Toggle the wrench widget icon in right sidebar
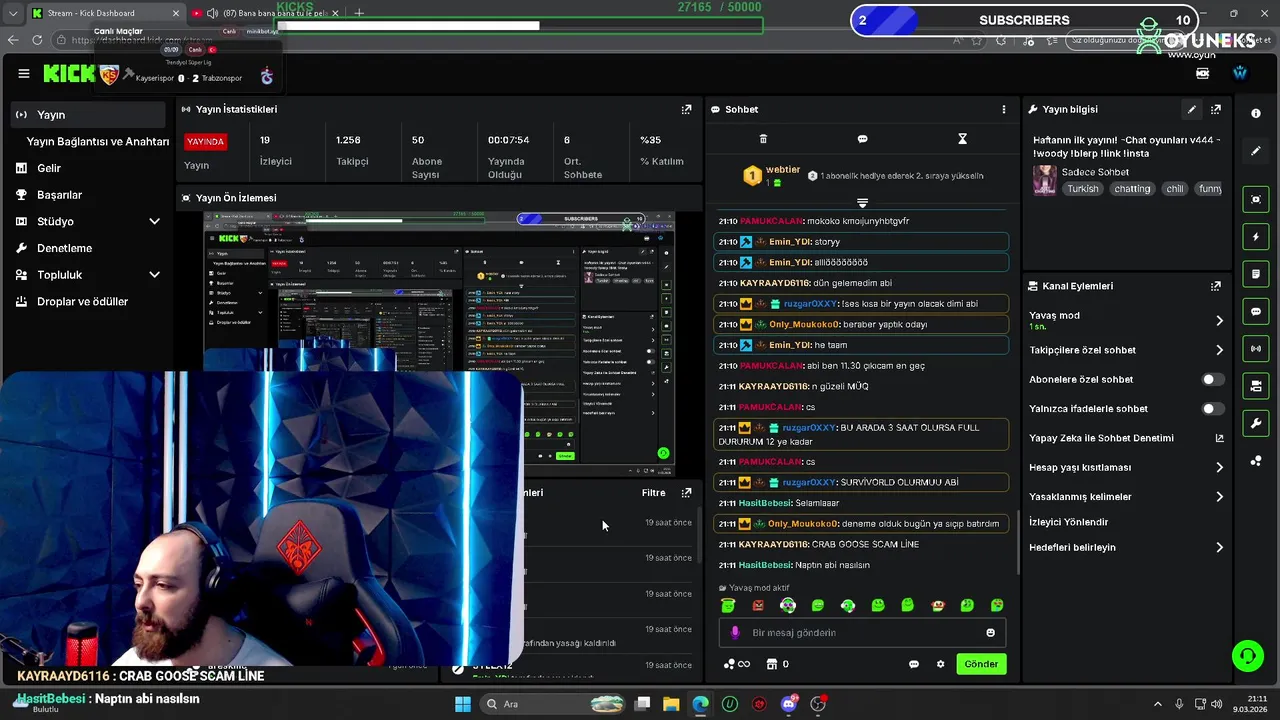Screen dimensions: 1280x720 (1256, 423)
